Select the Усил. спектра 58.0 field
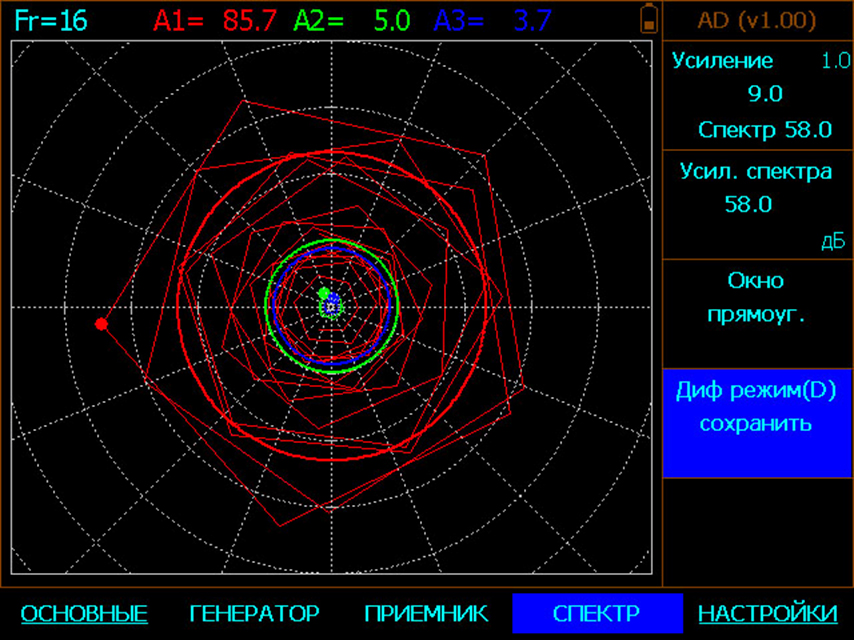The height and width of the screenshot is (640, 854). tap(757, 188)
